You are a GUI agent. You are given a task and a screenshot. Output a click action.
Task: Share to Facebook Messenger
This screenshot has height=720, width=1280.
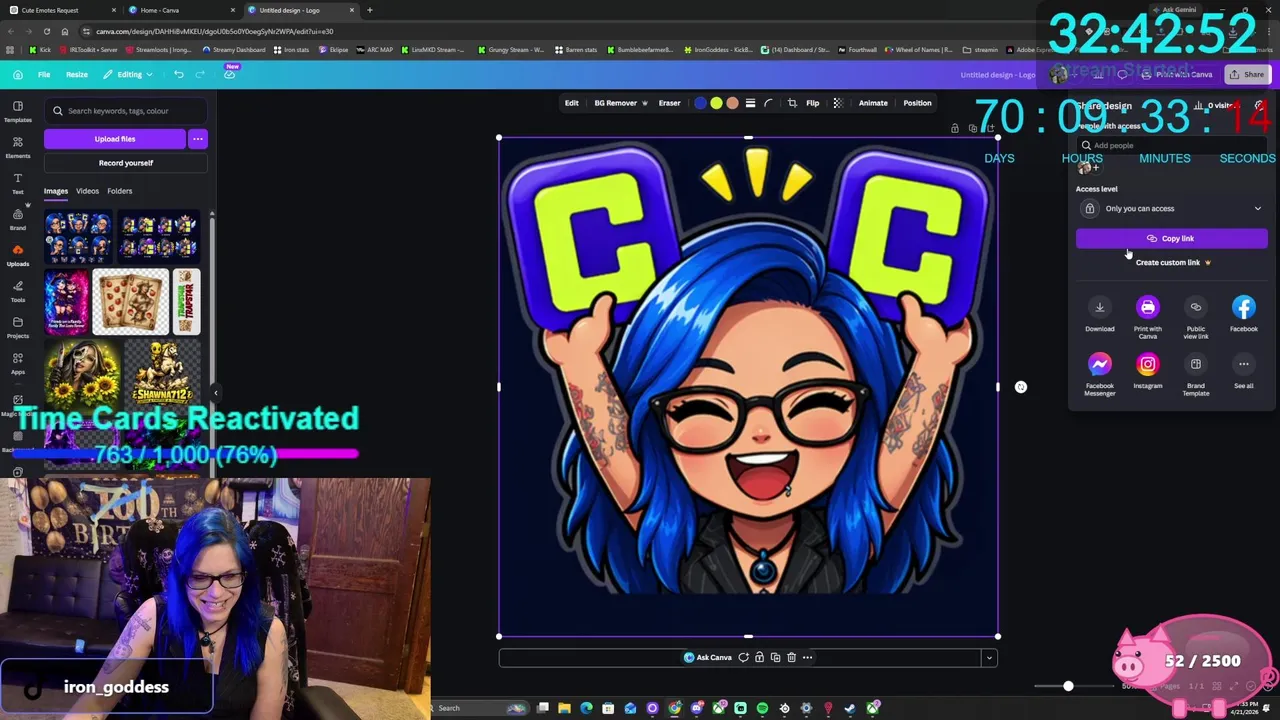1099,374
